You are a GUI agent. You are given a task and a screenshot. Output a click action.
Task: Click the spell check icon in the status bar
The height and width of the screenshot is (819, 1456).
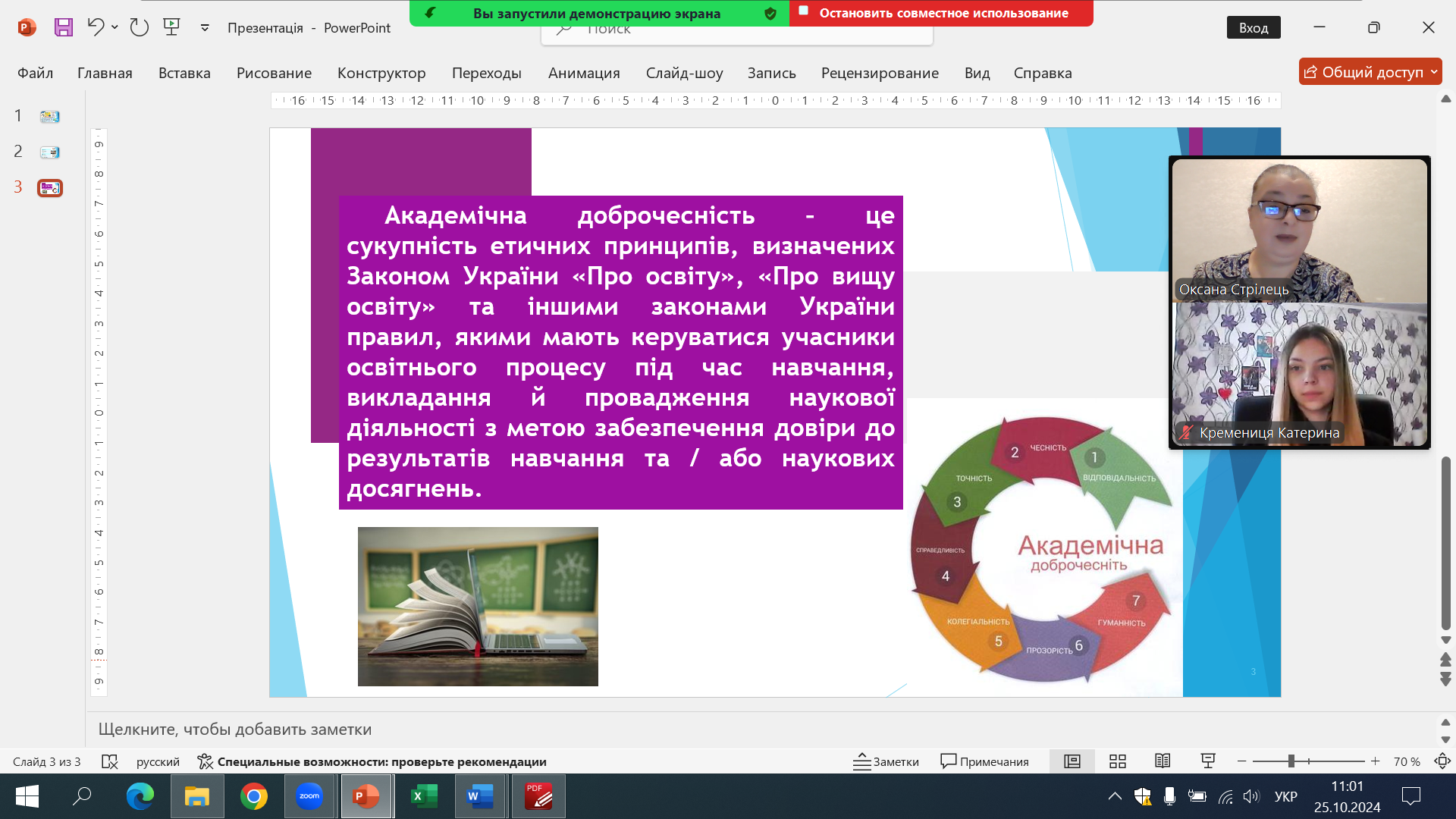tap(110, 761)
